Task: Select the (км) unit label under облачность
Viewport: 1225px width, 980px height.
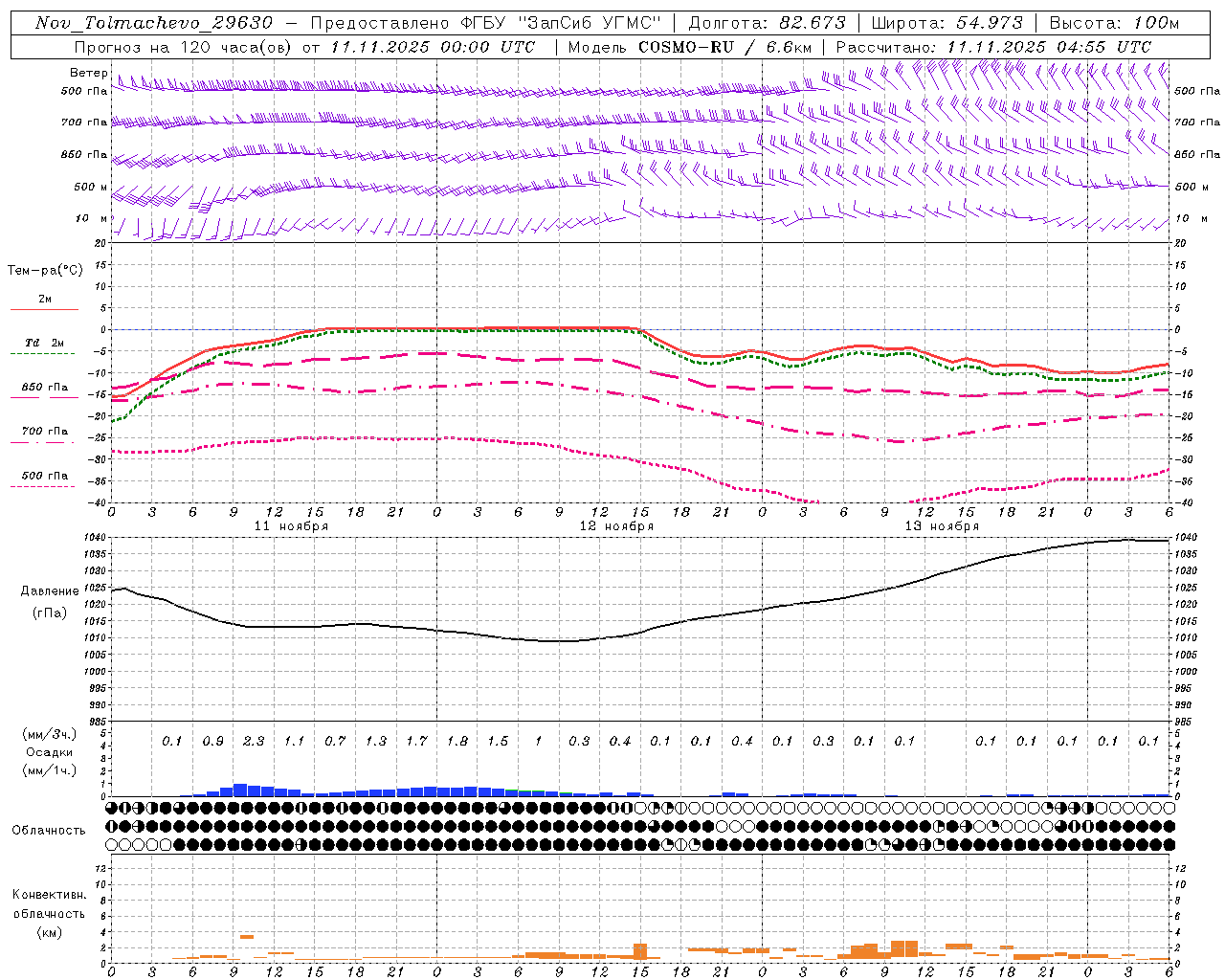Action: [x=49, y=932]
